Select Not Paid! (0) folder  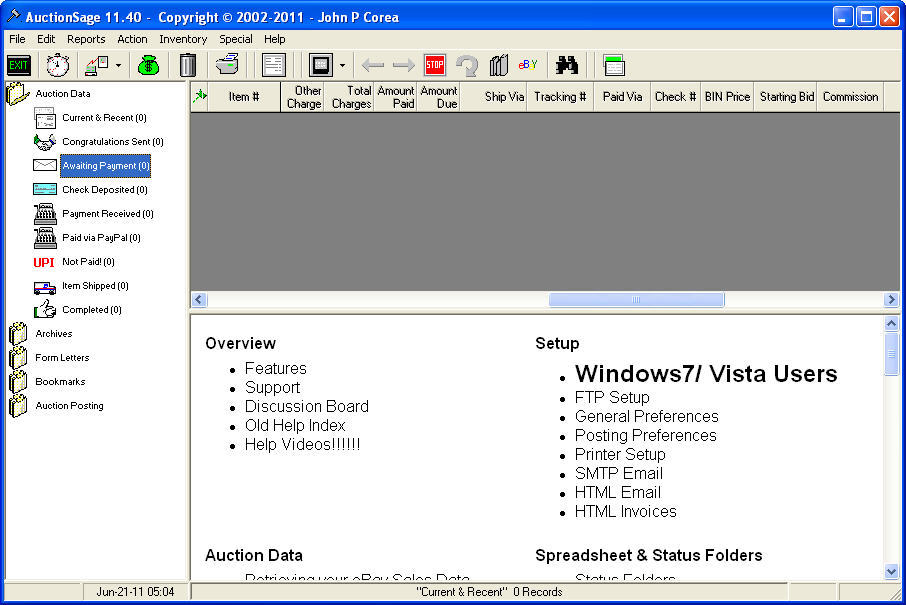pyautogui.click(x=88, y=262)
